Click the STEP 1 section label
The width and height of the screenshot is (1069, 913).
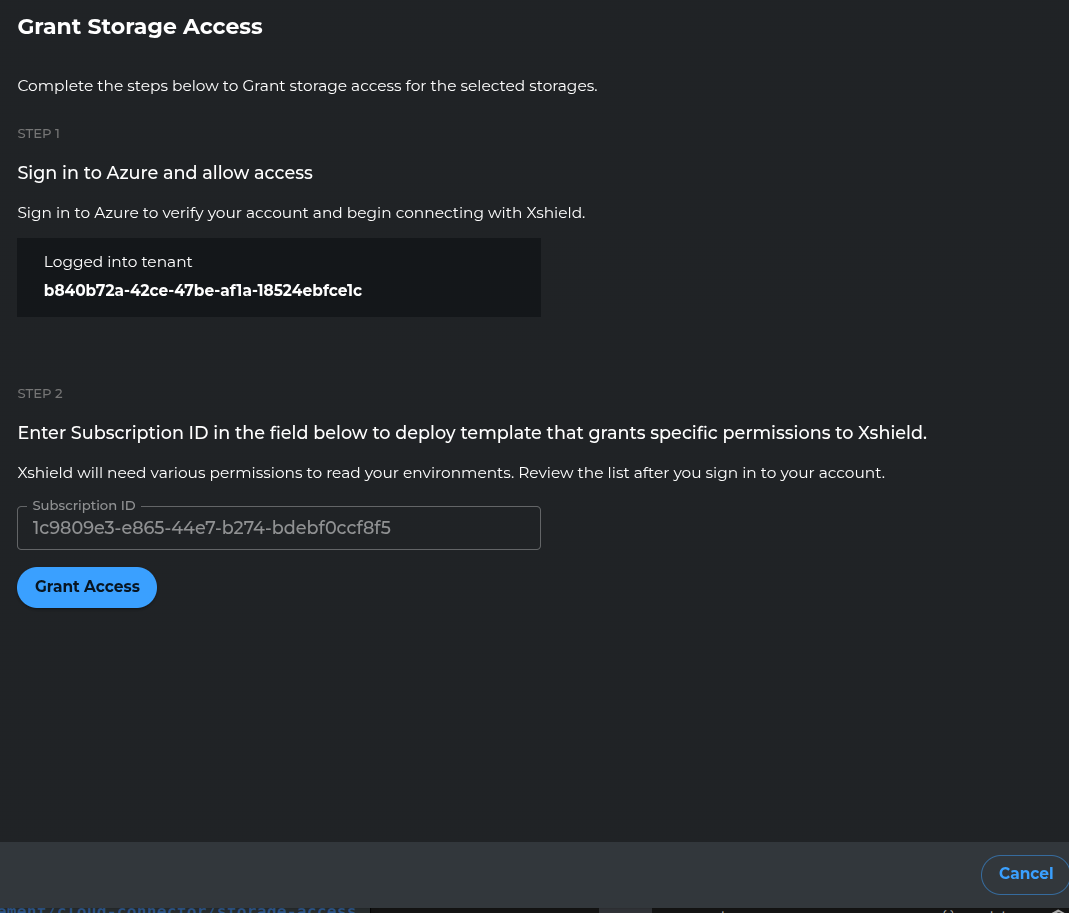pyautogui.click(x=38, y=133)
